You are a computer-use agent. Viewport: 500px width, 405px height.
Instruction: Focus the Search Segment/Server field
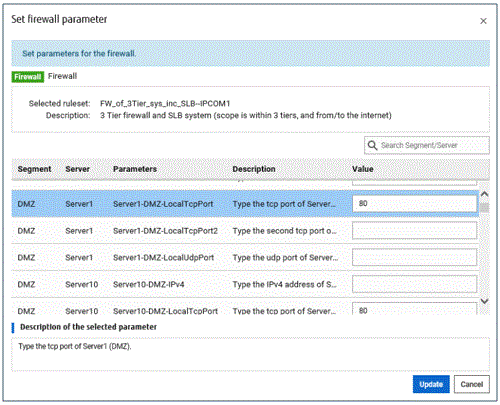point(427,145)
